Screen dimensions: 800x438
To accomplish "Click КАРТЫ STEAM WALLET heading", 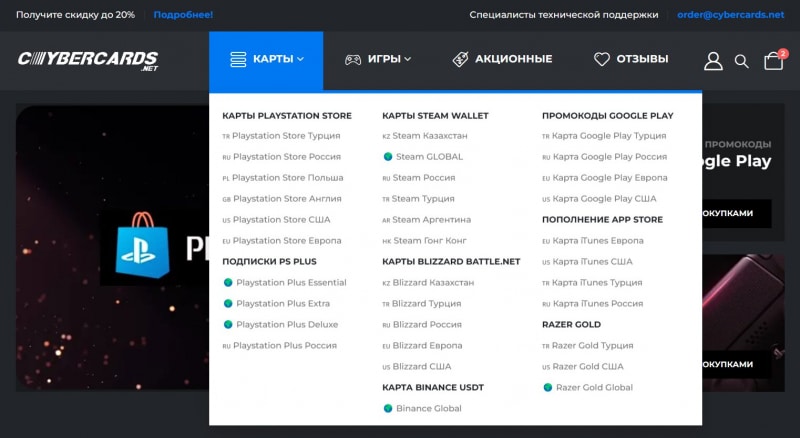I will tap(435, 116).
